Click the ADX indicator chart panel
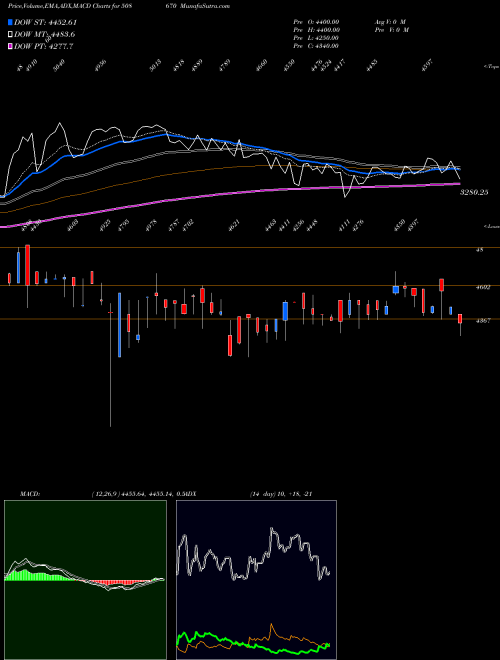The height and width of the screenshot is (660, 500). [x=256, y=580]
